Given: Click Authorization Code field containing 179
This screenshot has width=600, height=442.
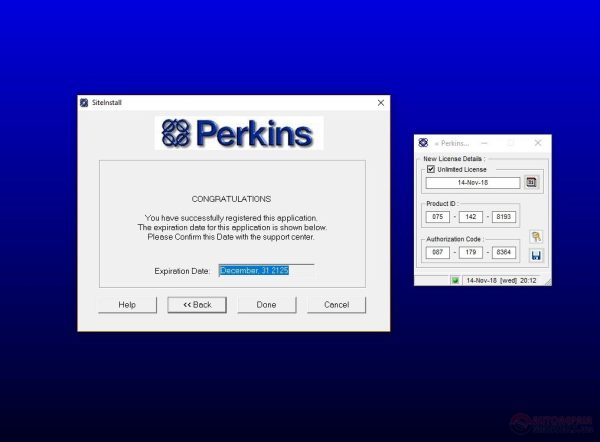Looking at the screenshot, I should (471, 252).
